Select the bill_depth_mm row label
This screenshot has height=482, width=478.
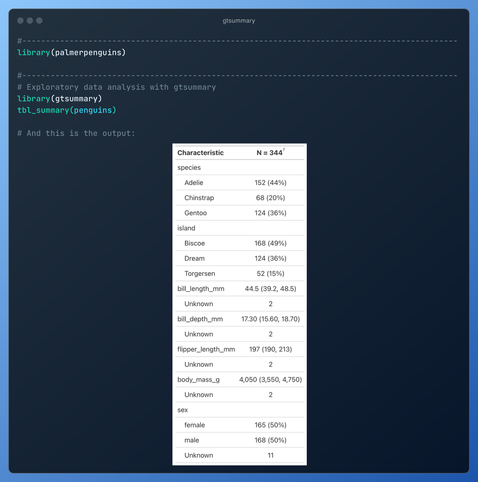[200, 319]
